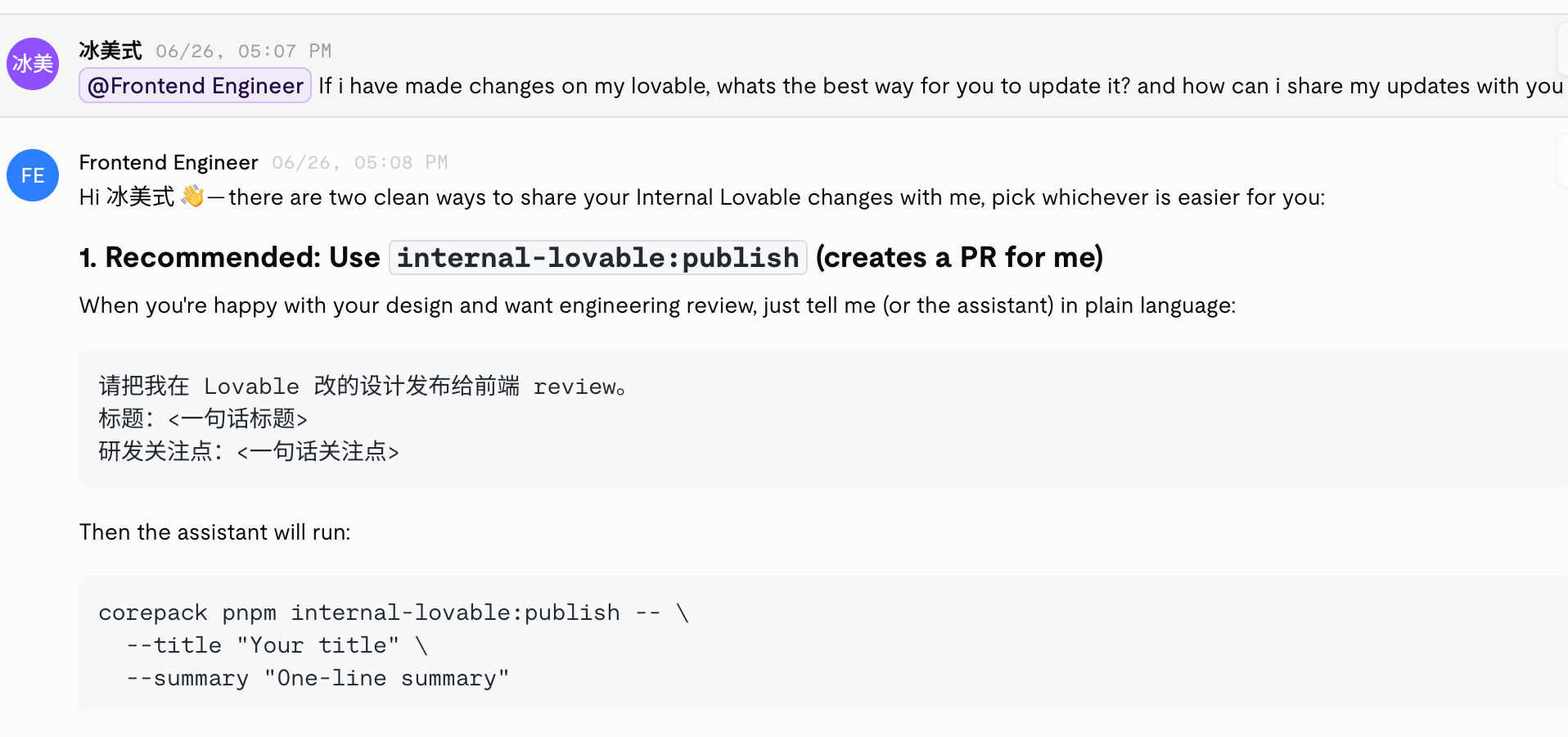This screenshot has width=1568, height=737.
Task: Click the line '请把我在 Lovable 改的设计发布给前端 review。'
Action: (363, 386)
